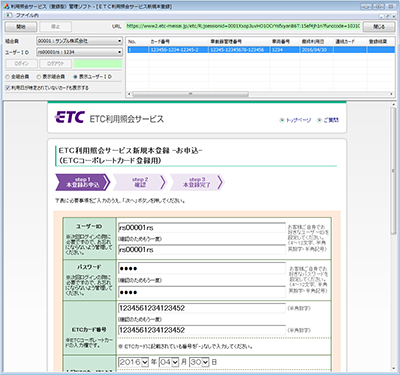Click the first パスワード input field
400x375 pixels.
(x=202, y=268)
